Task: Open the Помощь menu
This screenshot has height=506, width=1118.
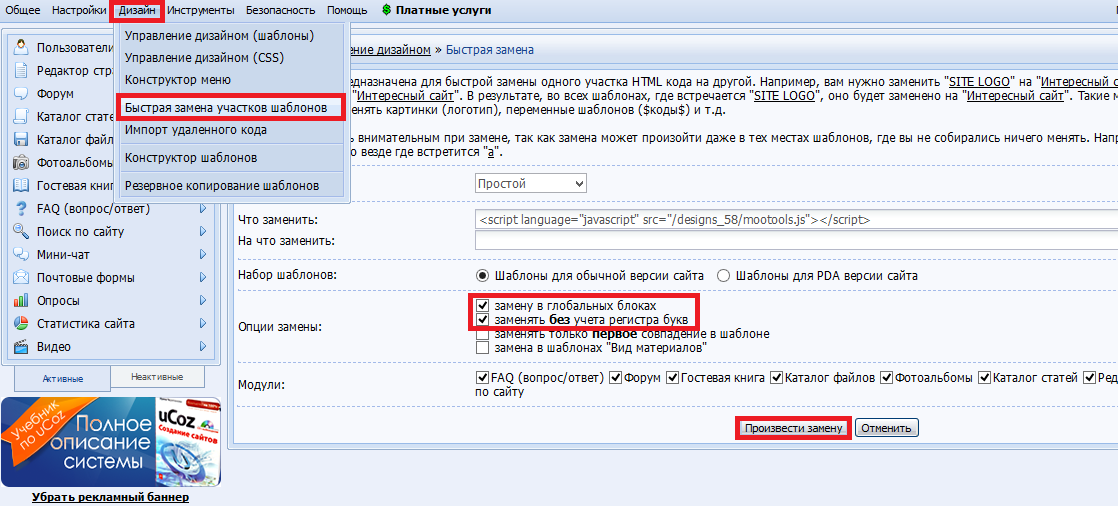Action: pyautogui.click(x=347, y=10)
